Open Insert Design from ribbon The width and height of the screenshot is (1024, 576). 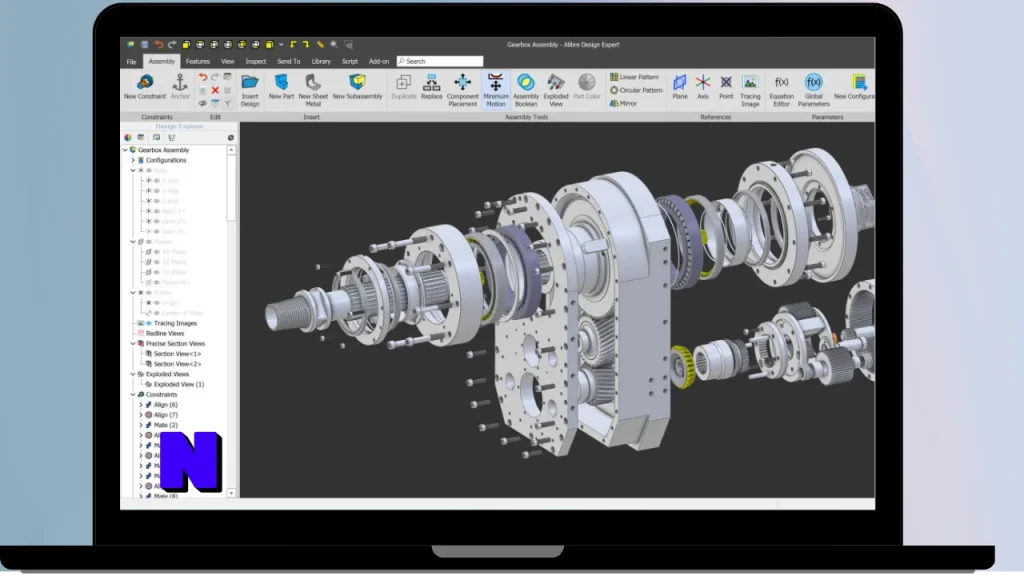tap(249, 89)
